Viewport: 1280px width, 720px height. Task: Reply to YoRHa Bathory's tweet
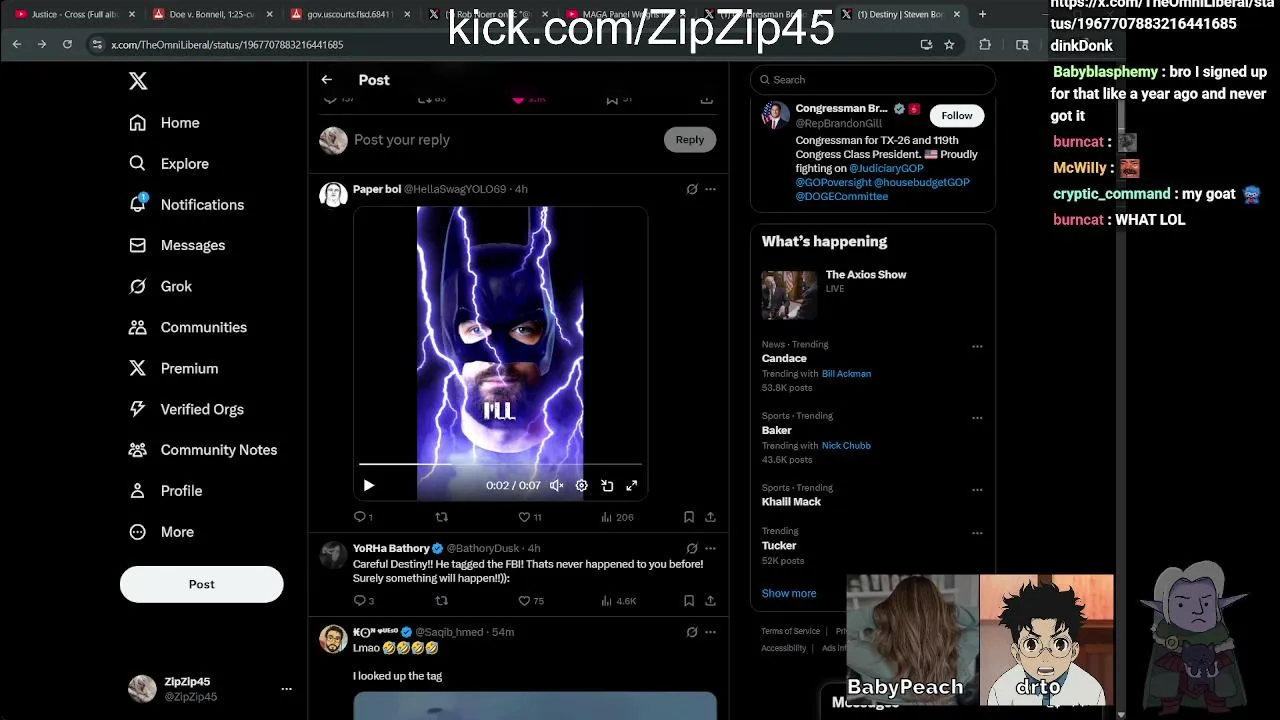point(363,601)
